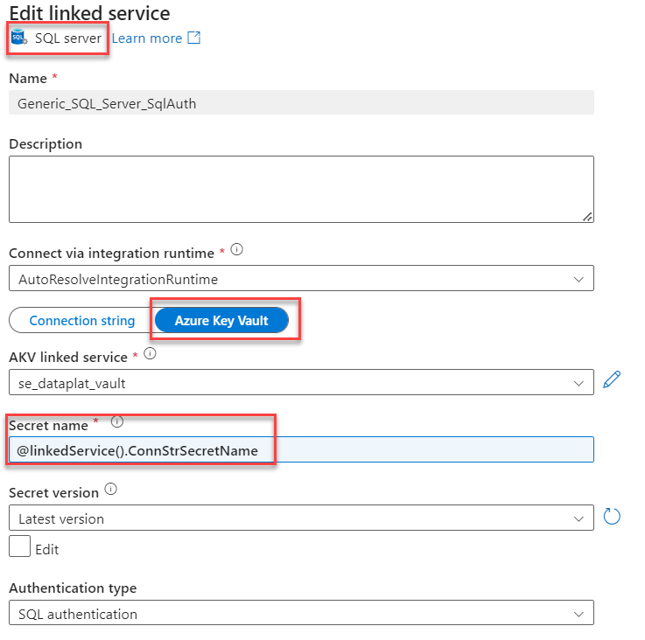Click the pencil icon to edit AKV linked service

(x=612, y=380)
